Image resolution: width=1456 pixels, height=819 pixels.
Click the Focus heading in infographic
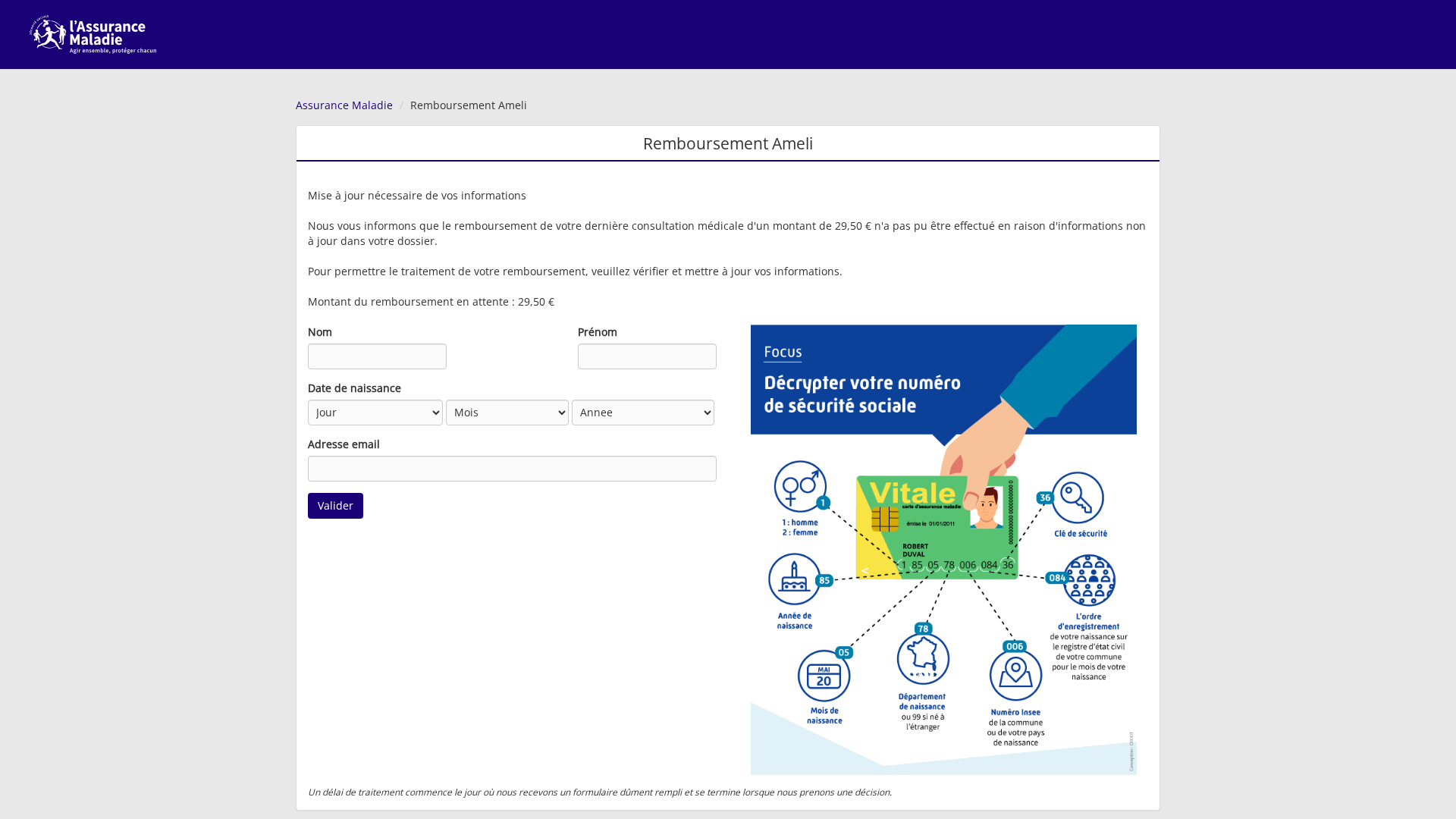tap(783, 352)
